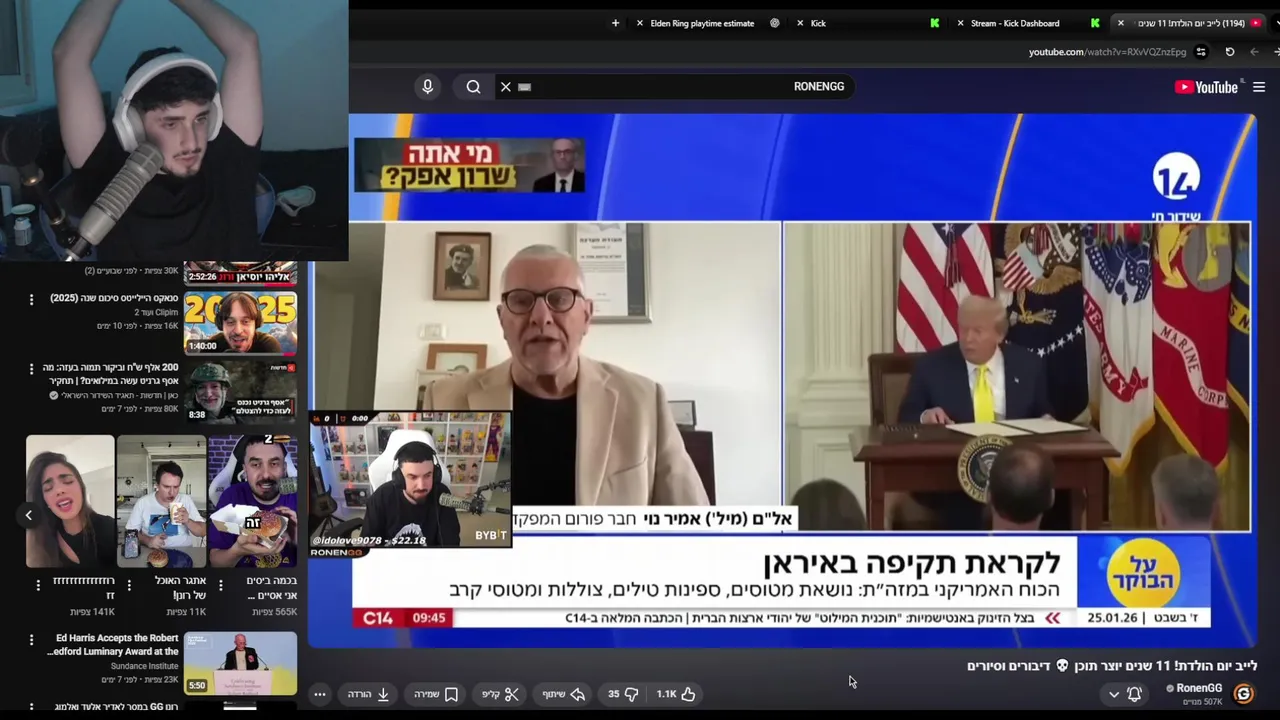
Task: Open a new browser tab
Action: coord(615,23)
